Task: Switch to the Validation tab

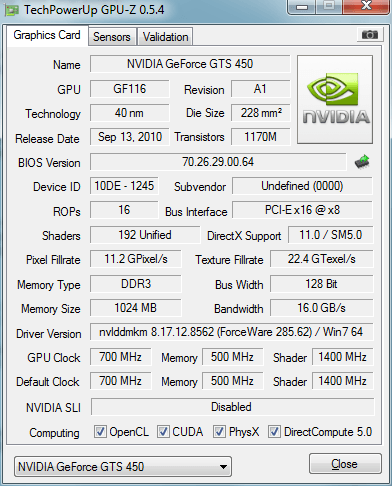Action: click(165, 37)
